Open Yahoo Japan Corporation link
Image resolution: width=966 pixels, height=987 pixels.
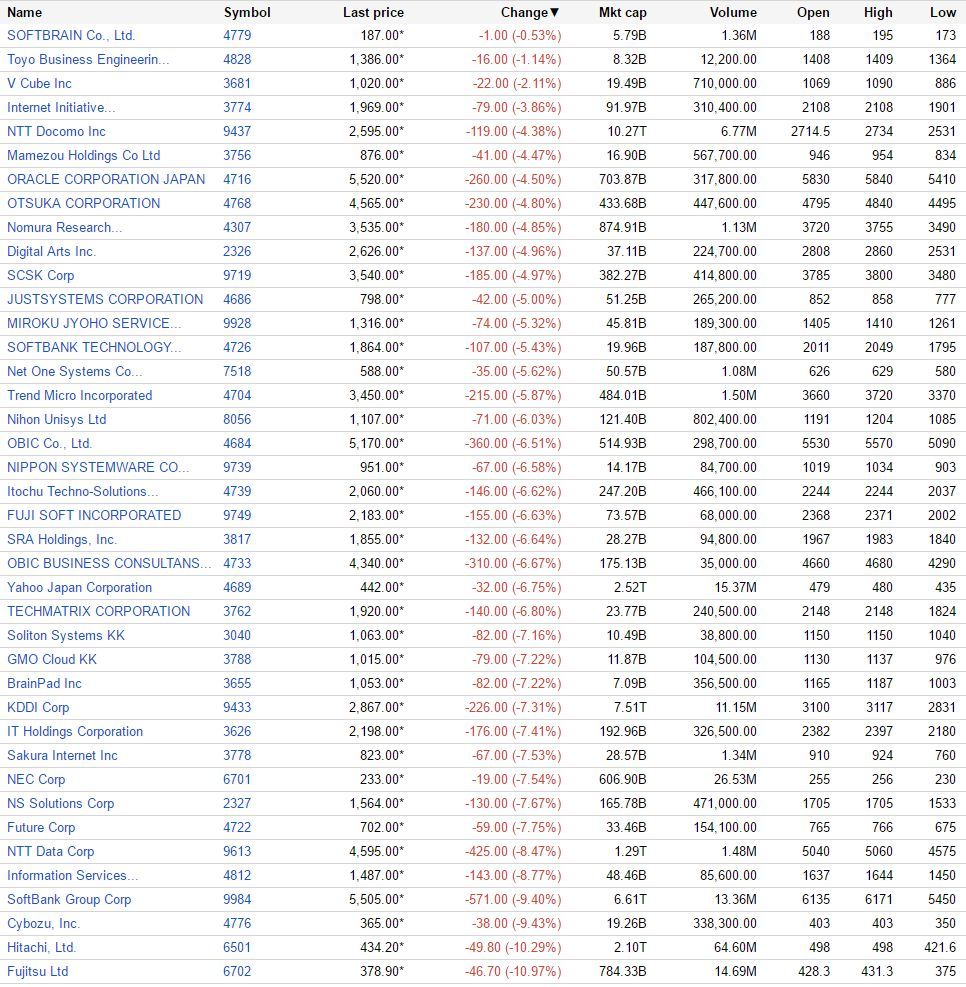click(x=79, y=587)
